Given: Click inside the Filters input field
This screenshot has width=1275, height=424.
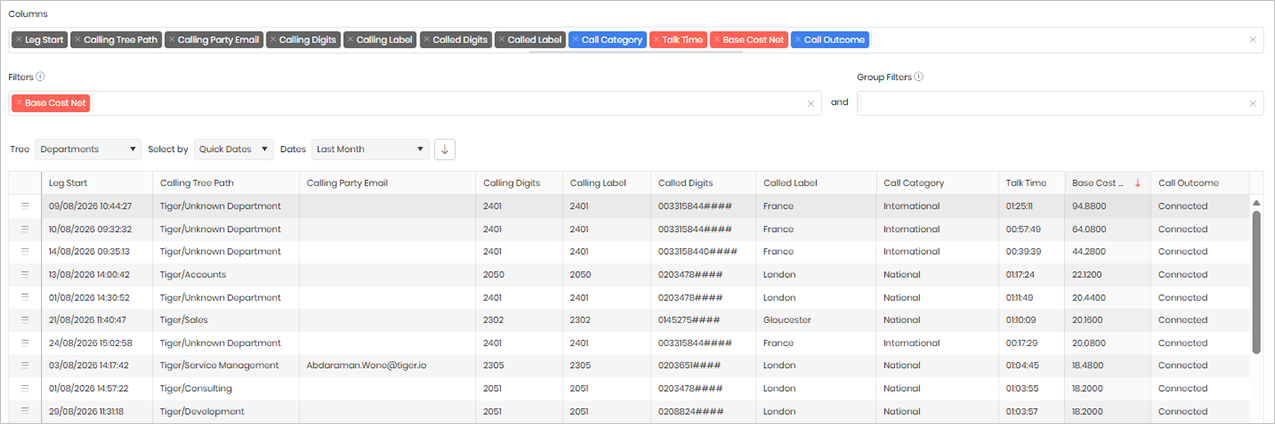Looking at the screenshot, I should click(414, 103).
